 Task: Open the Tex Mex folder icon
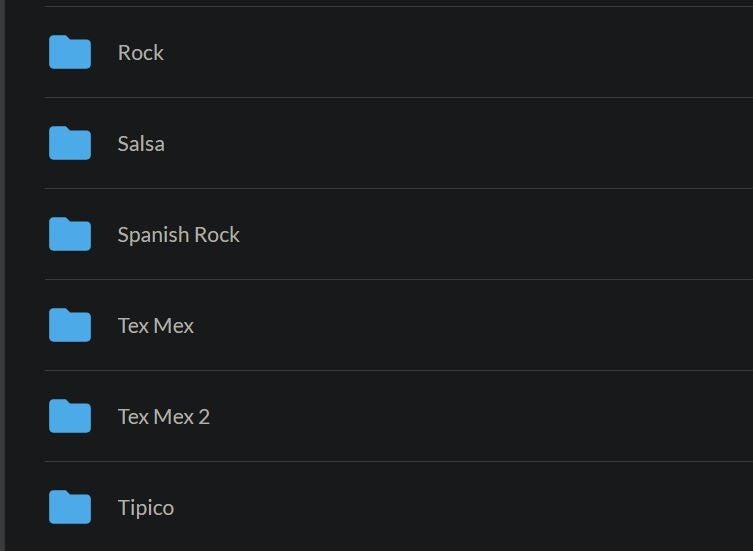[x=70, y=325]
